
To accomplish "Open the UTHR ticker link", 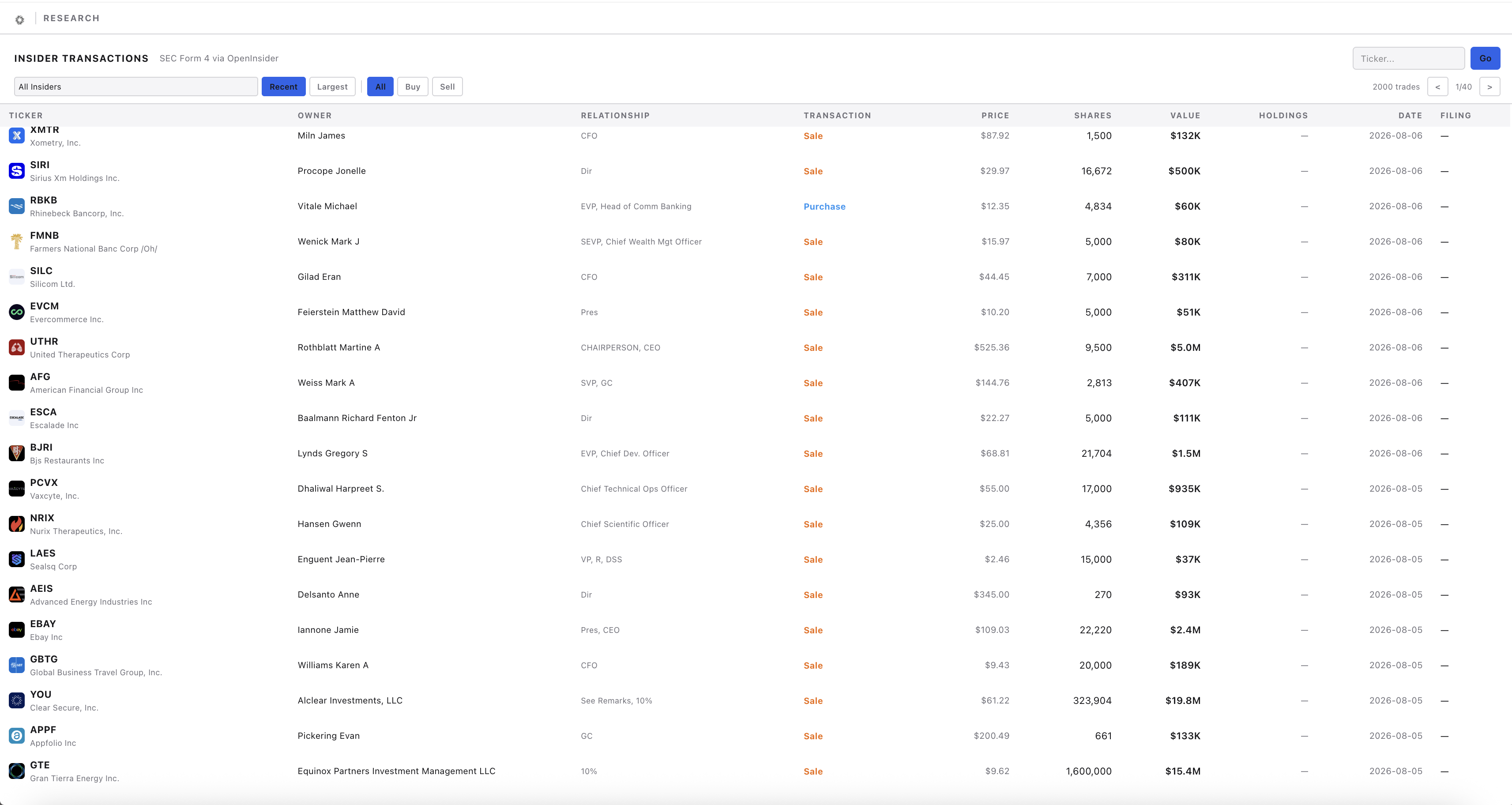I will pos(44,341).
